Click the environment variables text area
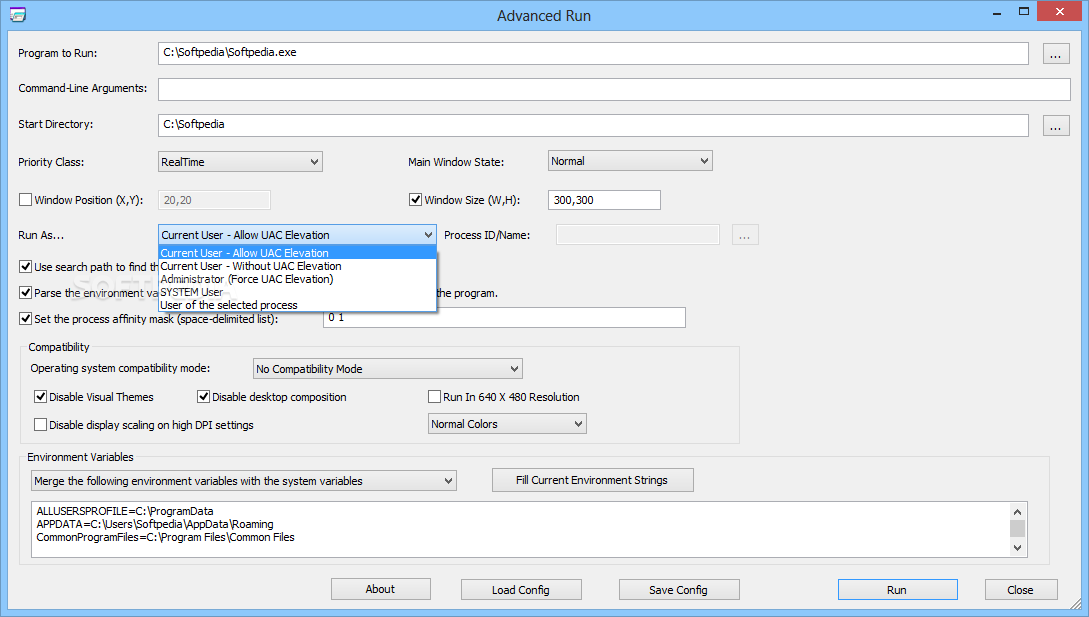 (x=520, y=529)
